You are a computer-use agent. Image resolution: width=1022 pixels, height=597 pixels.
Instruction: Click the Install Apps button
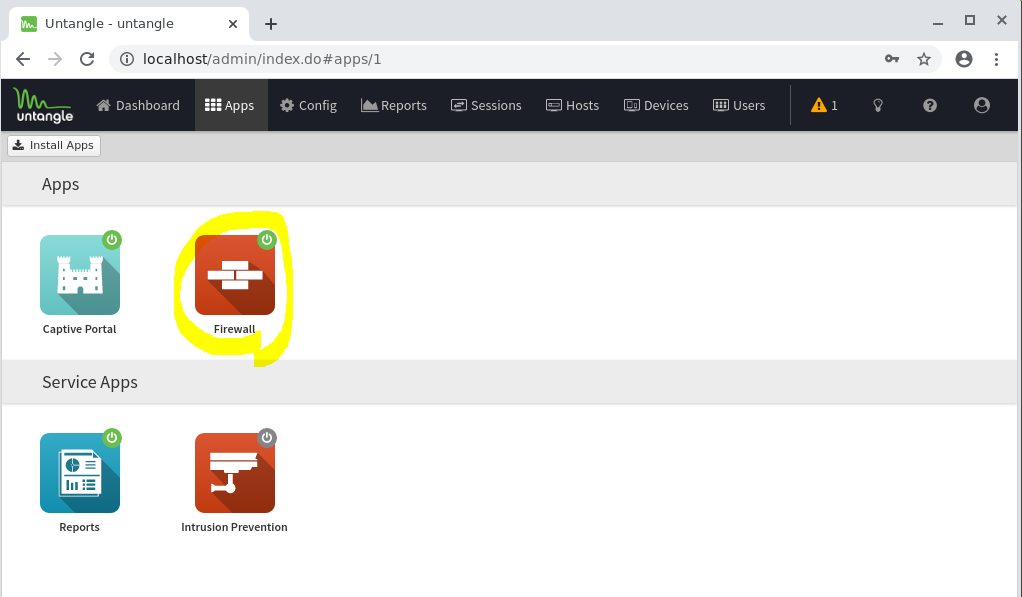[x=54, y=145]
